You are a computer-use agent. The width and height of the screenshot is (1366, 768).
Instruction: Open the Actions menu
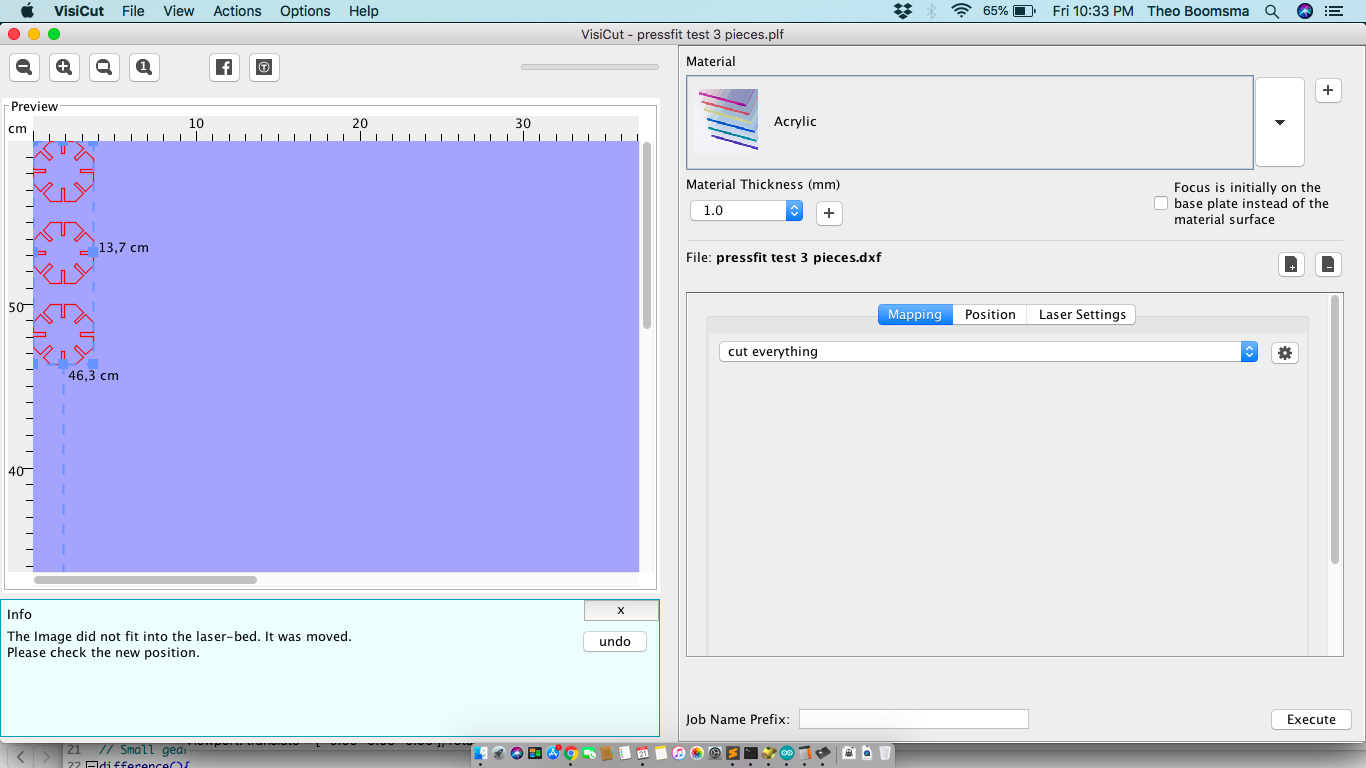tap(237, 11)
